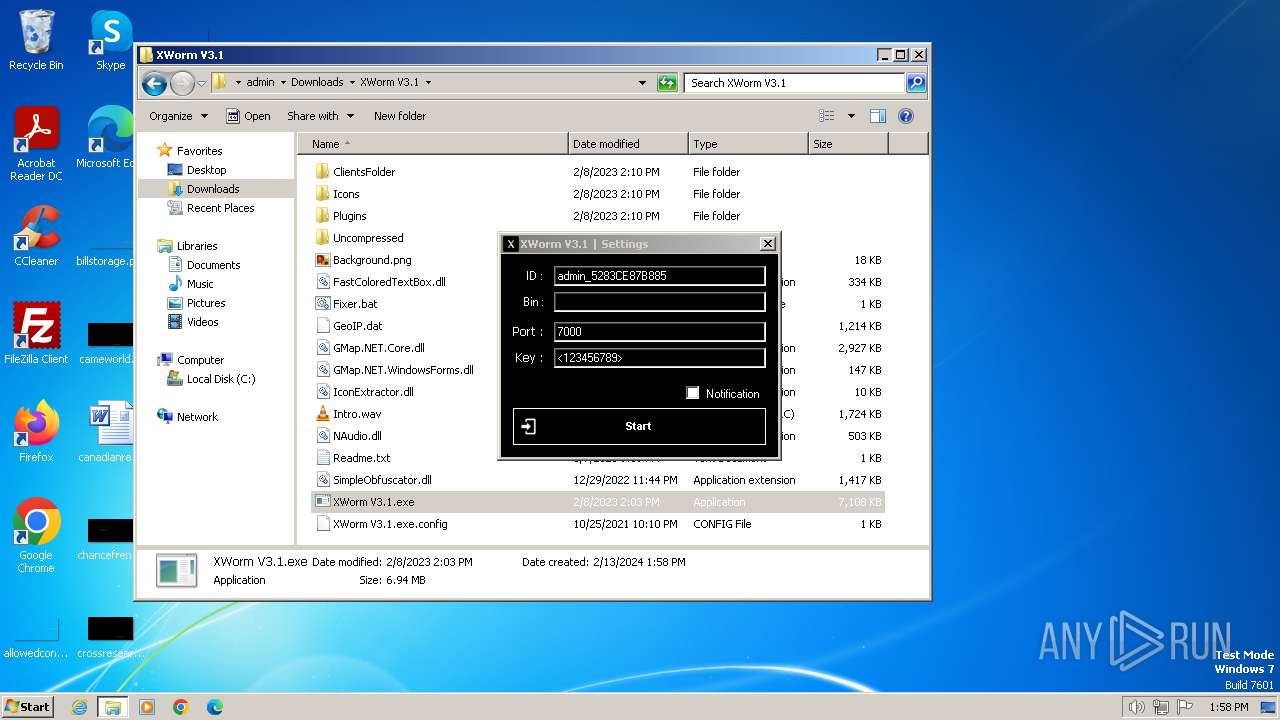The width and height of the screenshot is (1280, 720).
Task: Click the Explorer help icon
Action: point(906,116)
